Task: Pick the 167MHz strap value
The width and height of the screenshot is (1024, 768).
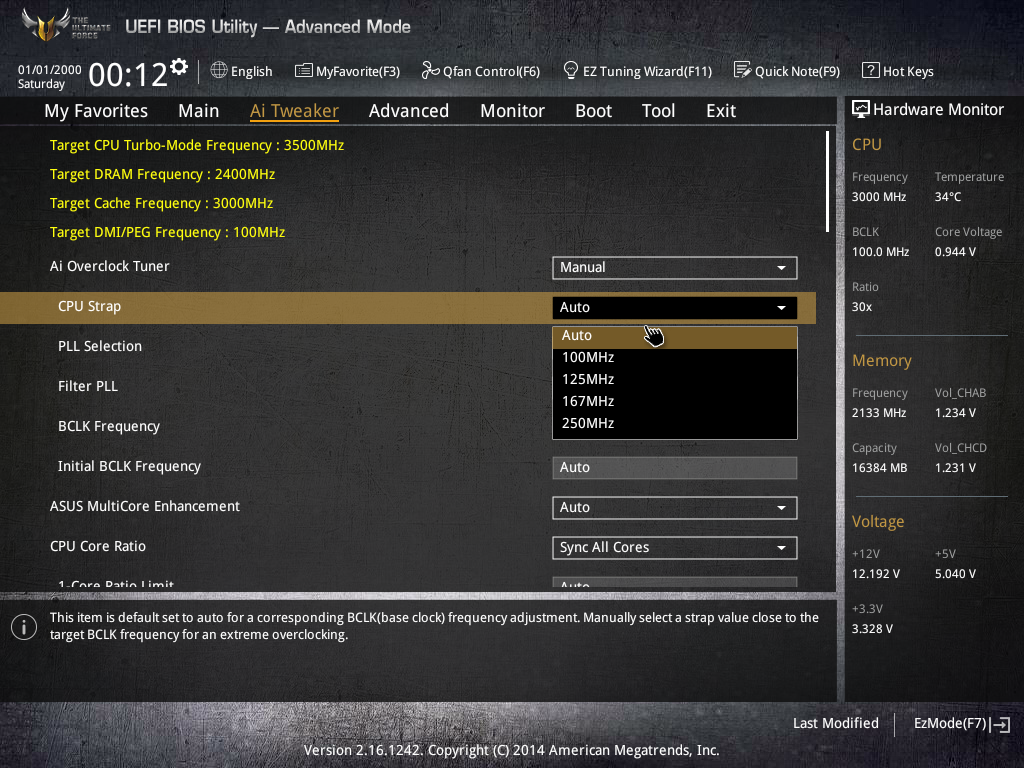Action: click(675, 402)
